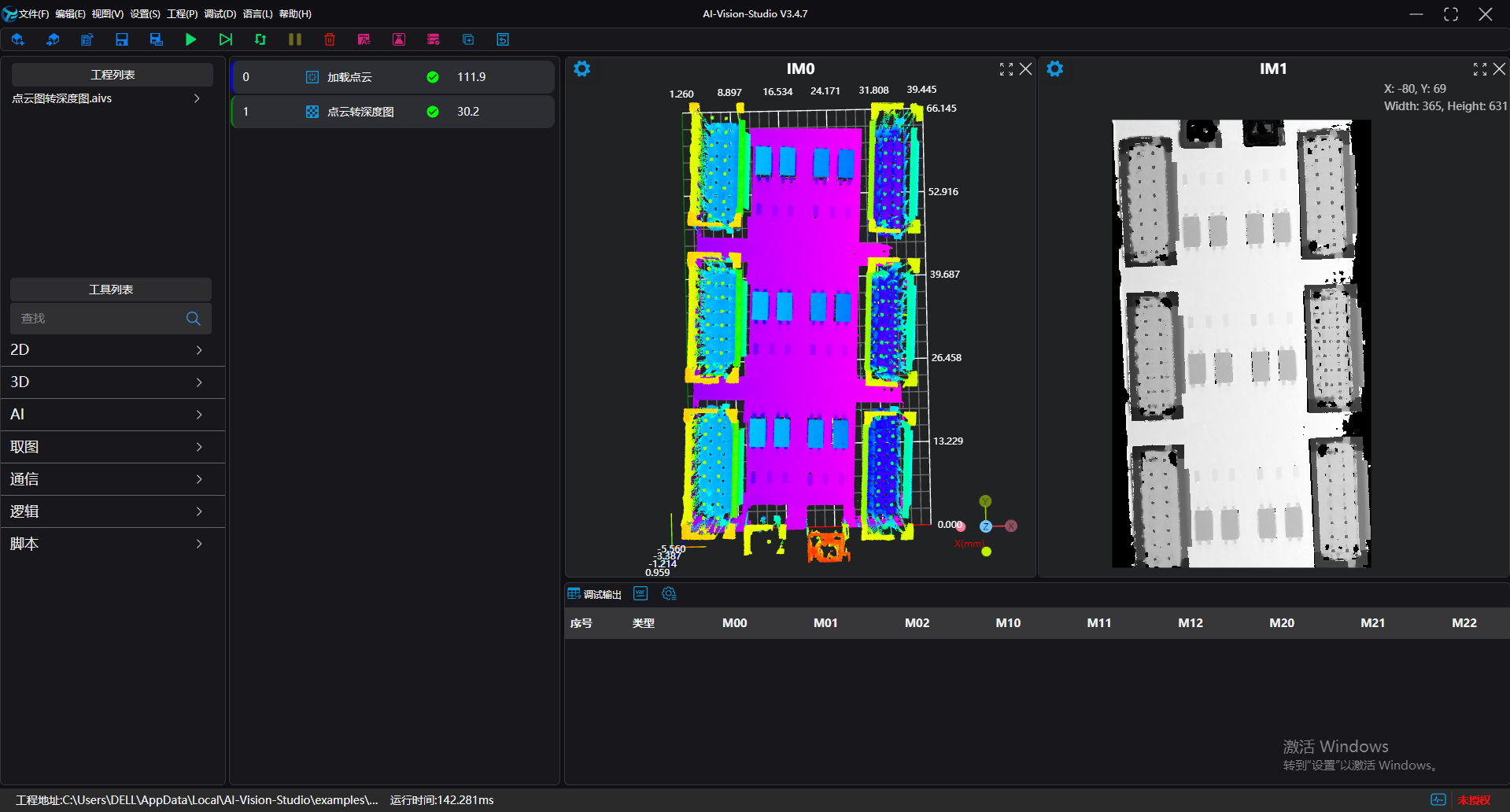Open IM0 view settings gear
Screen dimensions: 1510x812
click(x=582, y=69)
